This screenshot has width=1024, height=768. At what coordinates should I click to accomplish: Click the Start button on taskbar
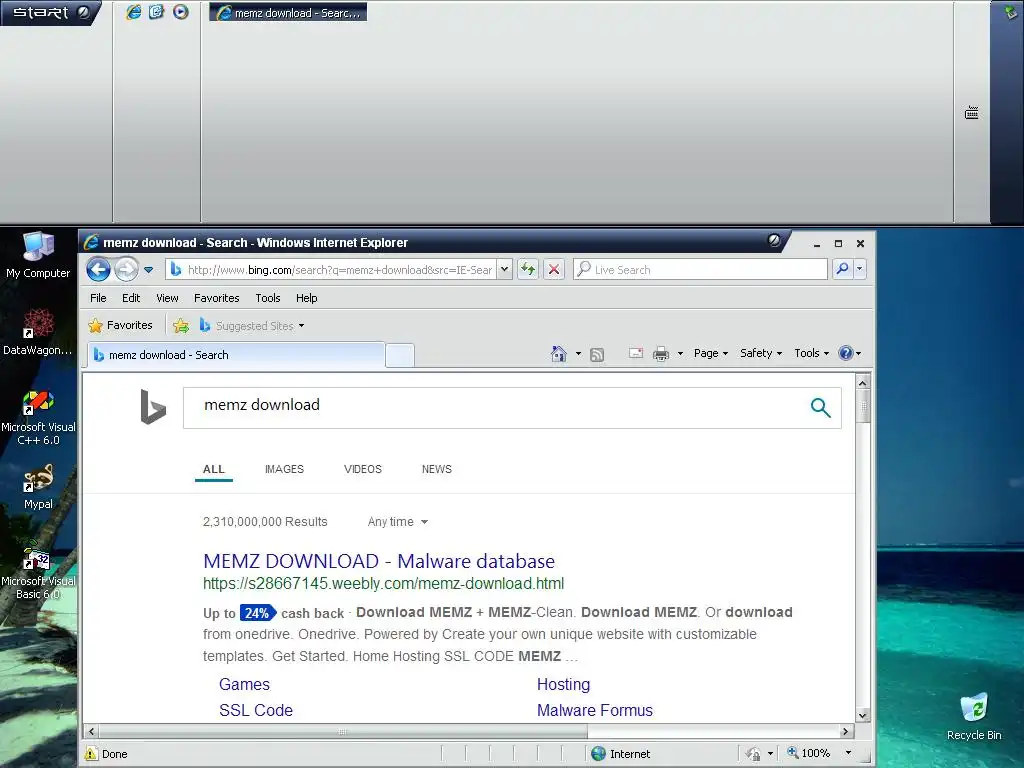(49, 12)
